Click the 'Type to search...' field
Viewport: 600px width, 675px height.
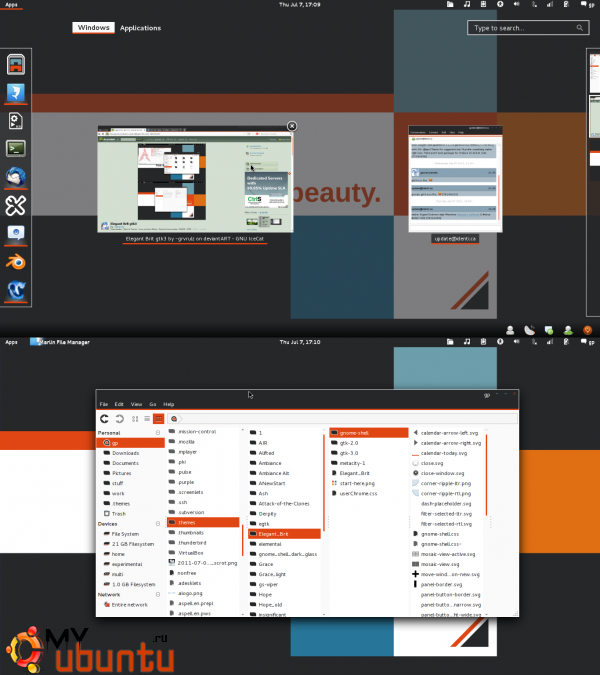tap(522, 28)
